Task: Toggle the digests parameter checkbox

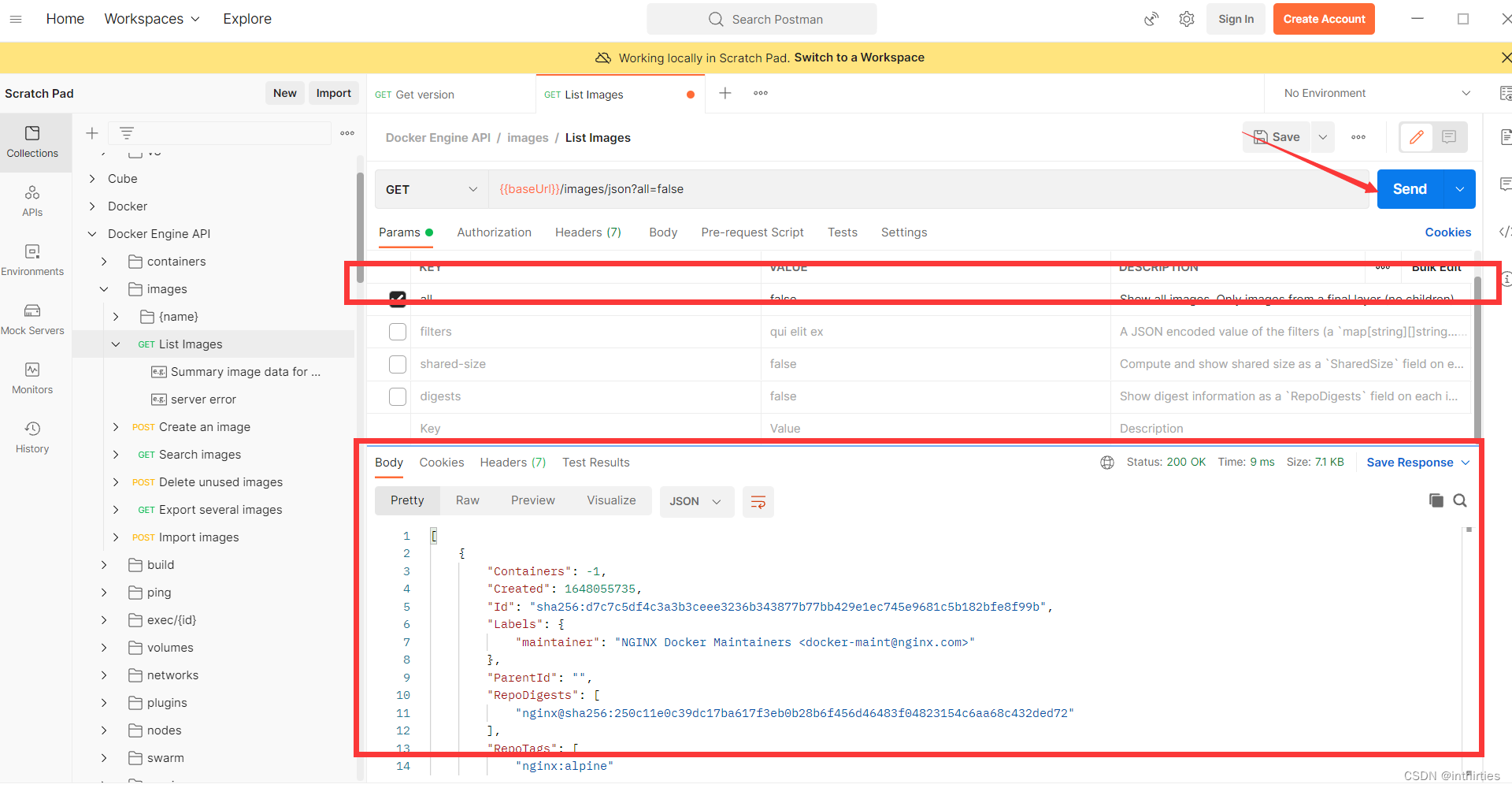Action: pyautogui.click(x=398, y=396)
